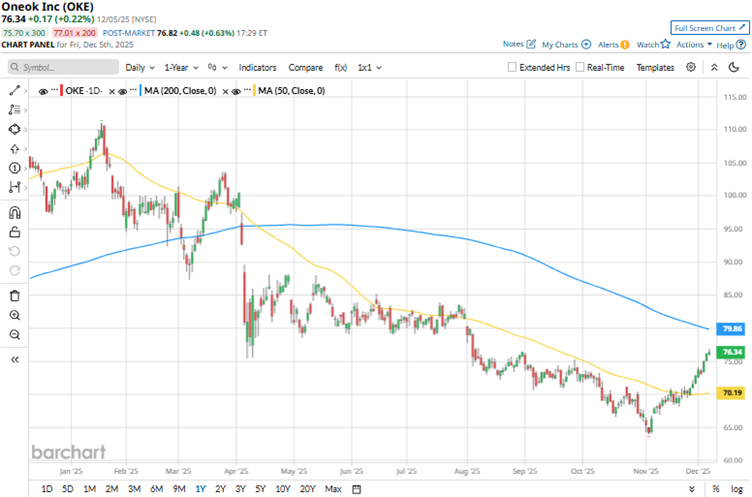Open the Full Screen Chart

pos(709,28)
